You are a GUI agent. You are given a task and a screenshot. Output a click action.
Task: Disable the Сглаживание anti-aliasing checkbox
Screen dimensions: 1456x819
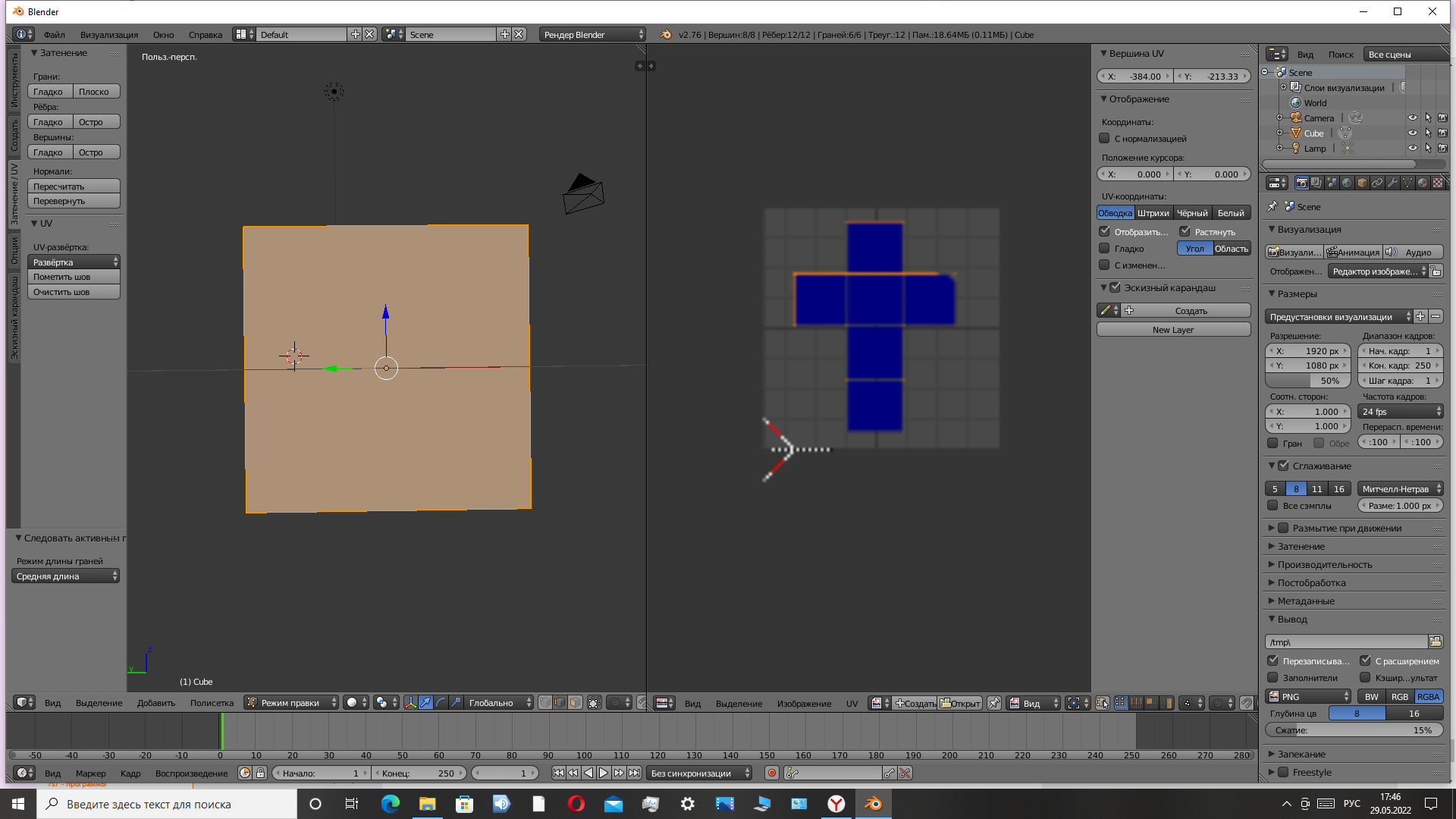(1283, 466)
